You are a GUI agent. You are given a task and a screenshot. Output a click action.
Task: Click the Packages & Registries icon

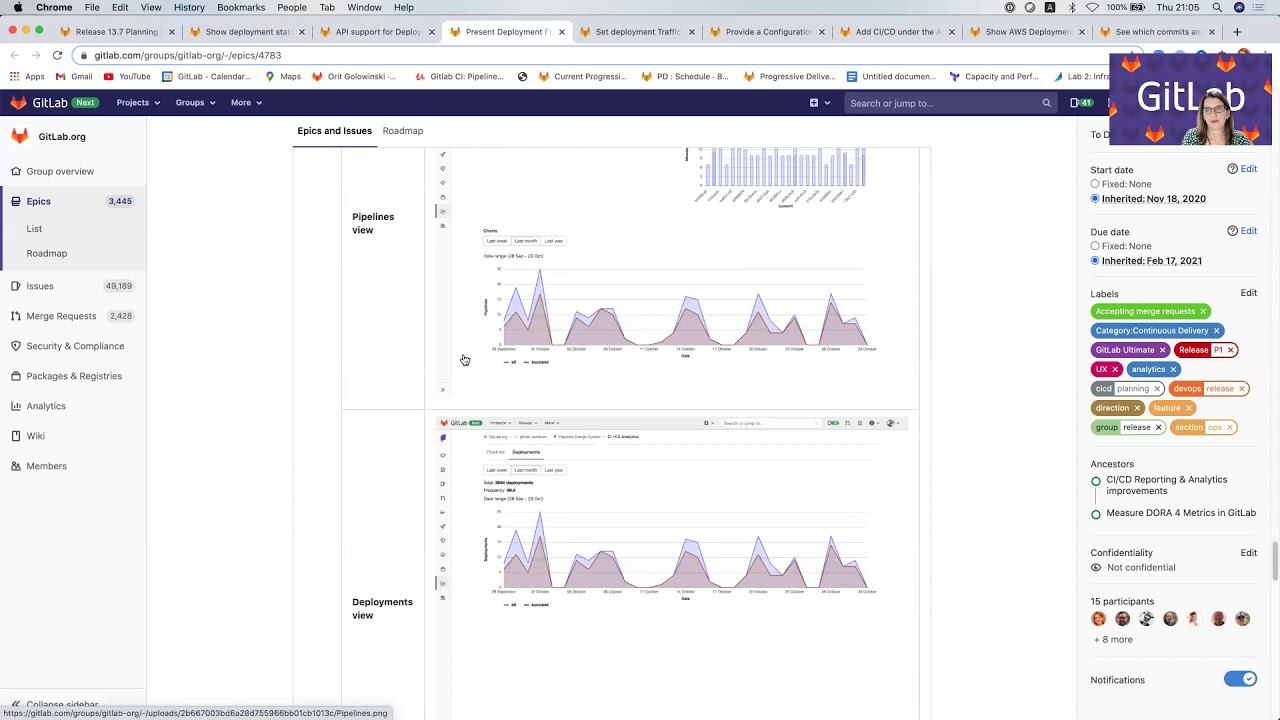16,376
